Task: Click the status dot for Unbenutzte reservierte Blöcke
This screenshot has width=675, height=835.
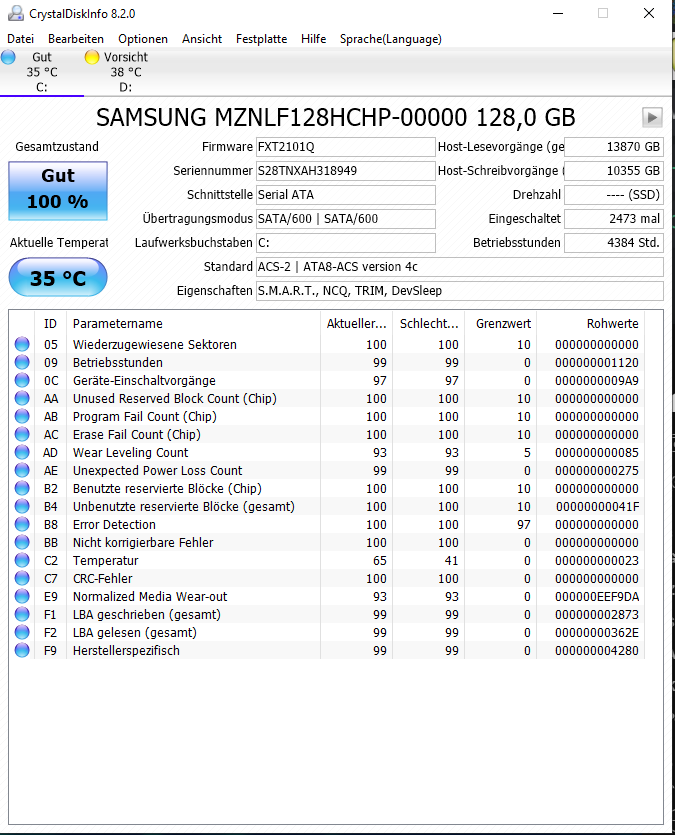Action: coord(22,506)
